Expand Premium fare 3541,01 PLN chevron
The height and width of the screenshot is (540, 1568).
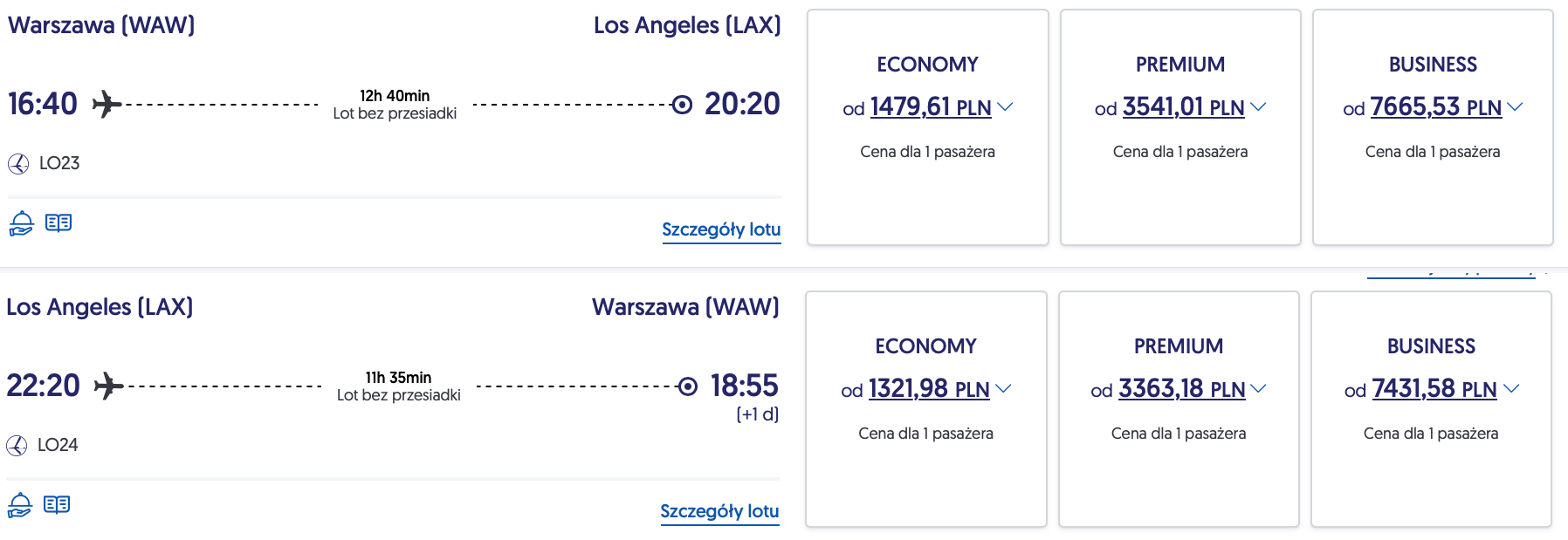(1258, 106)
